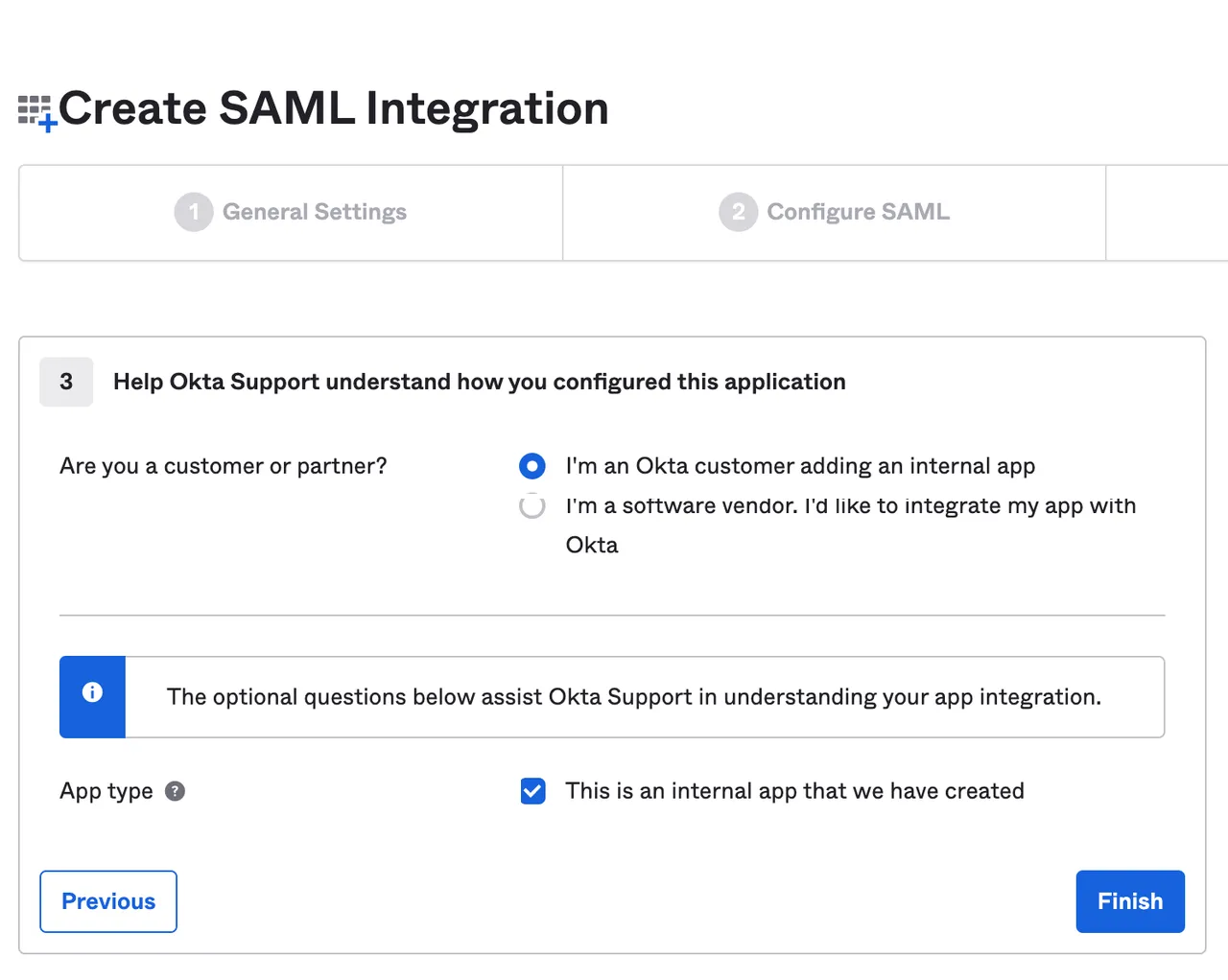Click the step 3 number badge
The width and height of the screenshot is (1228, 980).
click(66, 382)
